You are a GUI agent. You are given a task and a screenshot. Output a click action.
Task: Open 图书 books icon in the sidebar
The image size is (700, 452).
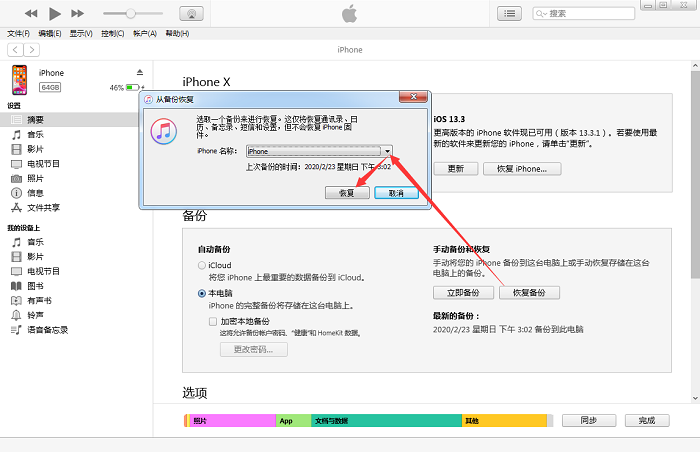(x=17, y=286)
